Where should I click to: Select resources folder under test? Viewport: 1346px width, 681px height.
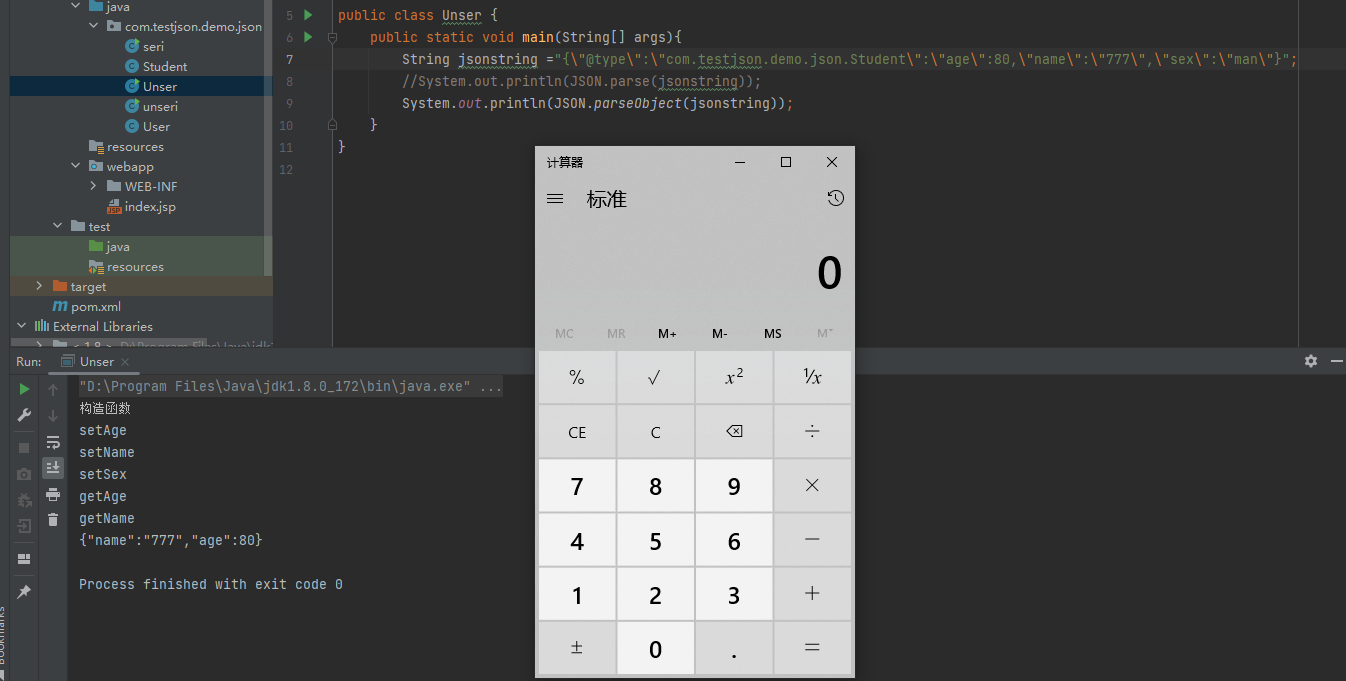pyautogui.click(x=135, y=266)
